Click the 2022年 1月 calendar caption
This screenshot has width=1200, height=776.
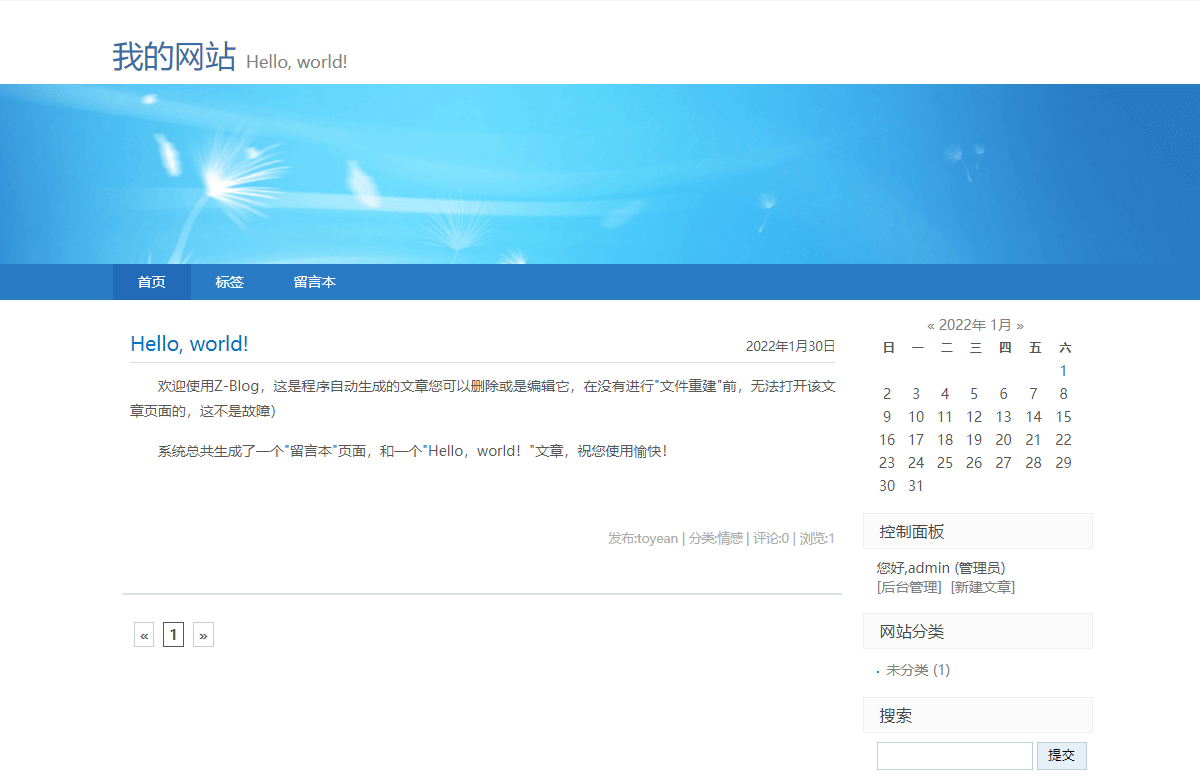(x=975, y=325)
